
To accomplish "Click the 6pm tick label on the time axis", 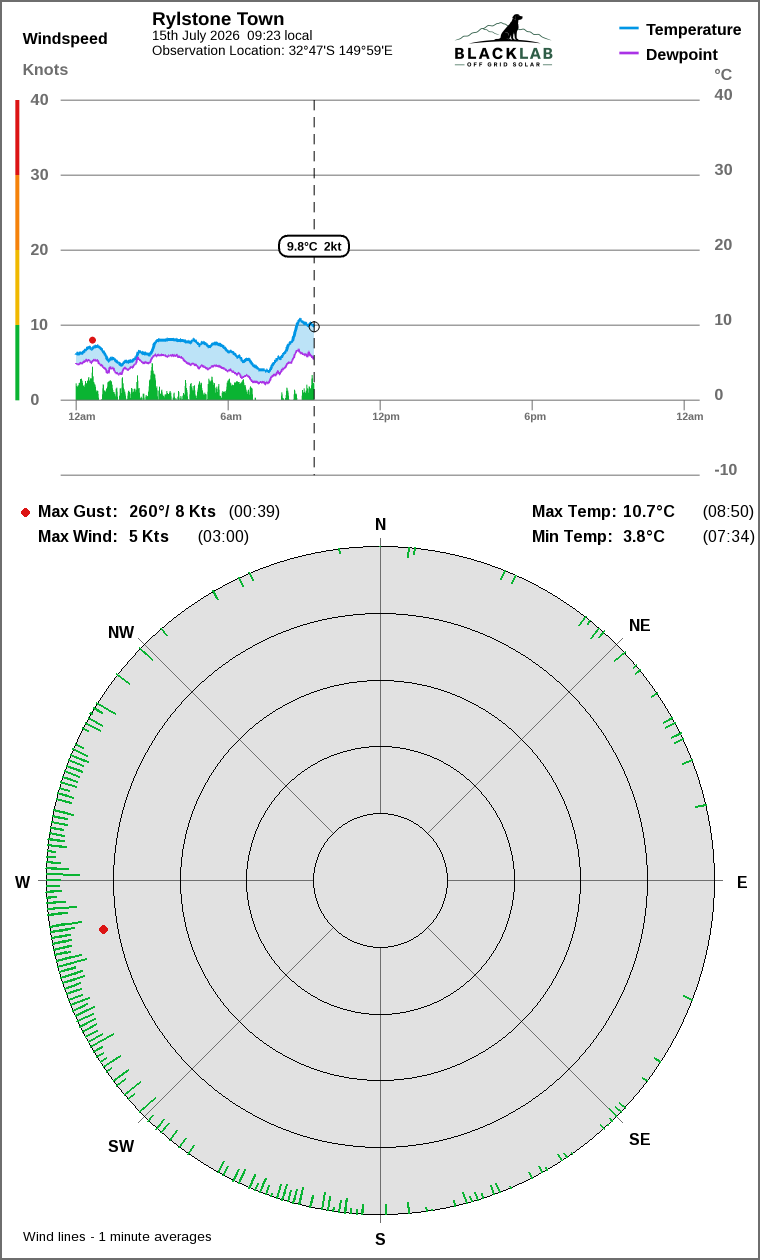I will point(535,417).
